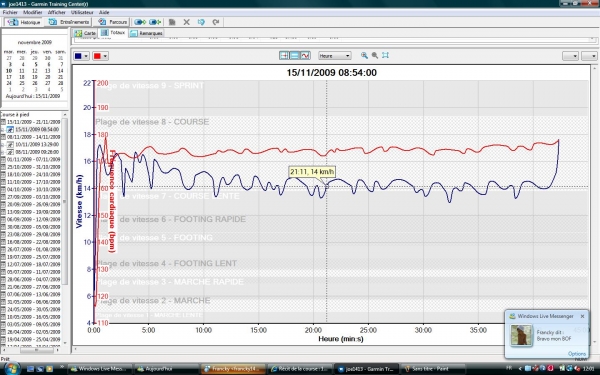Open the Modifier menu
This screenshot has height=375, width=600.
[x=33, y=13]
